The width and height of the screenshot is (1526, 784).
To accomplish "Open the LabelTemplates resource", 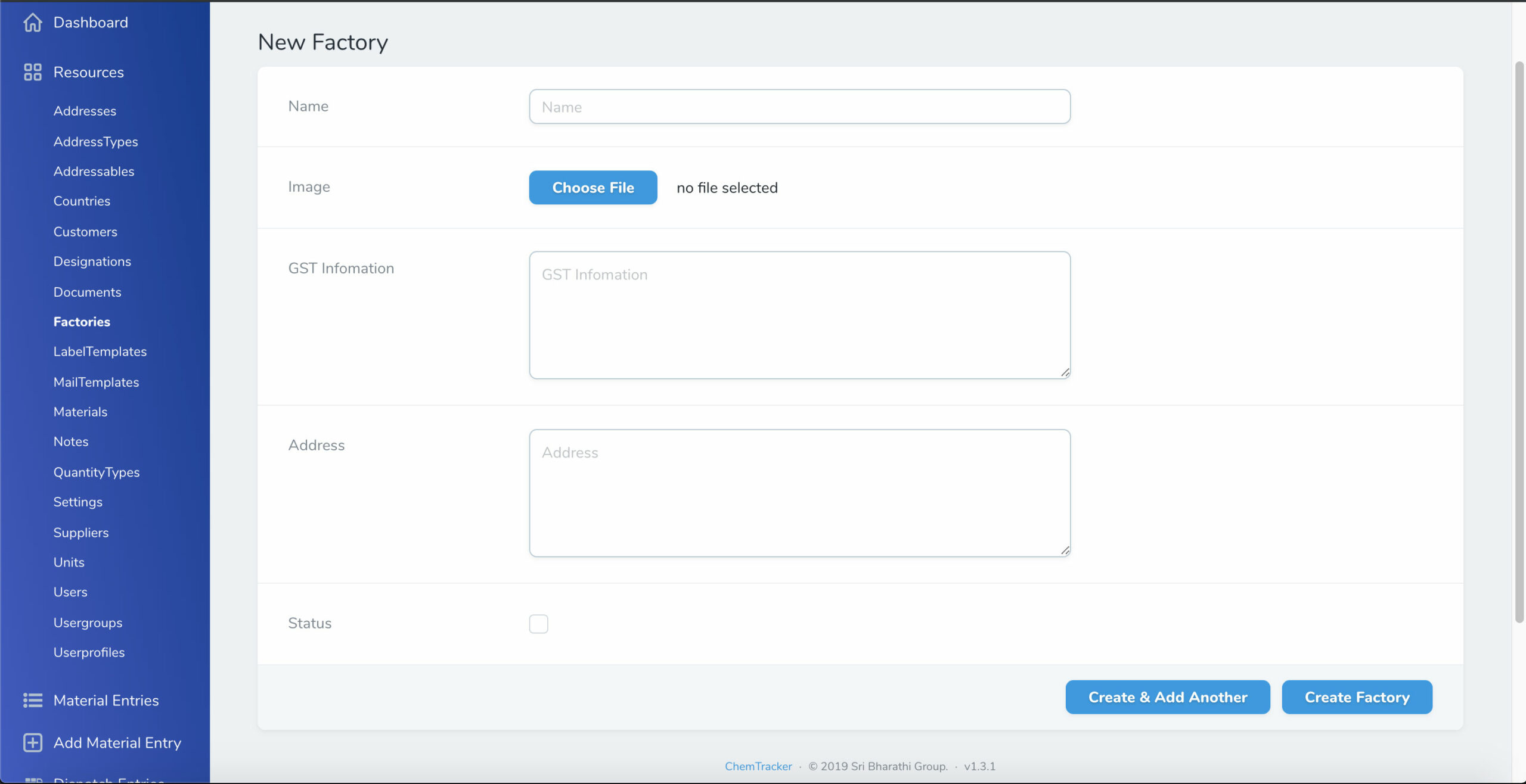I will coord(100,351).
